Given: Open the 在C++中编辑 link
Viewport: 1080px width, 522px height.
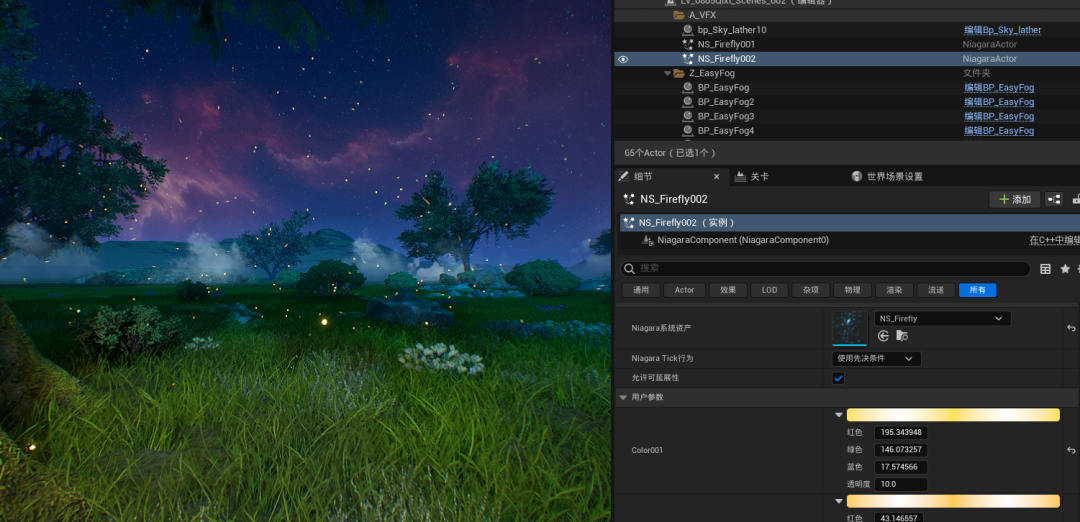Looking at the screenshot, I should click(1054, 240).
